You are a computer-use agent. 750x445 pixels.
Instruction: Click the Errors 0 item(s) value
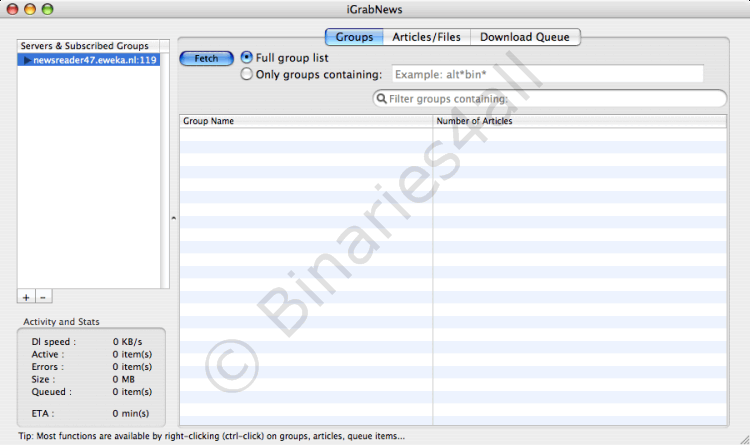point(132,367)
